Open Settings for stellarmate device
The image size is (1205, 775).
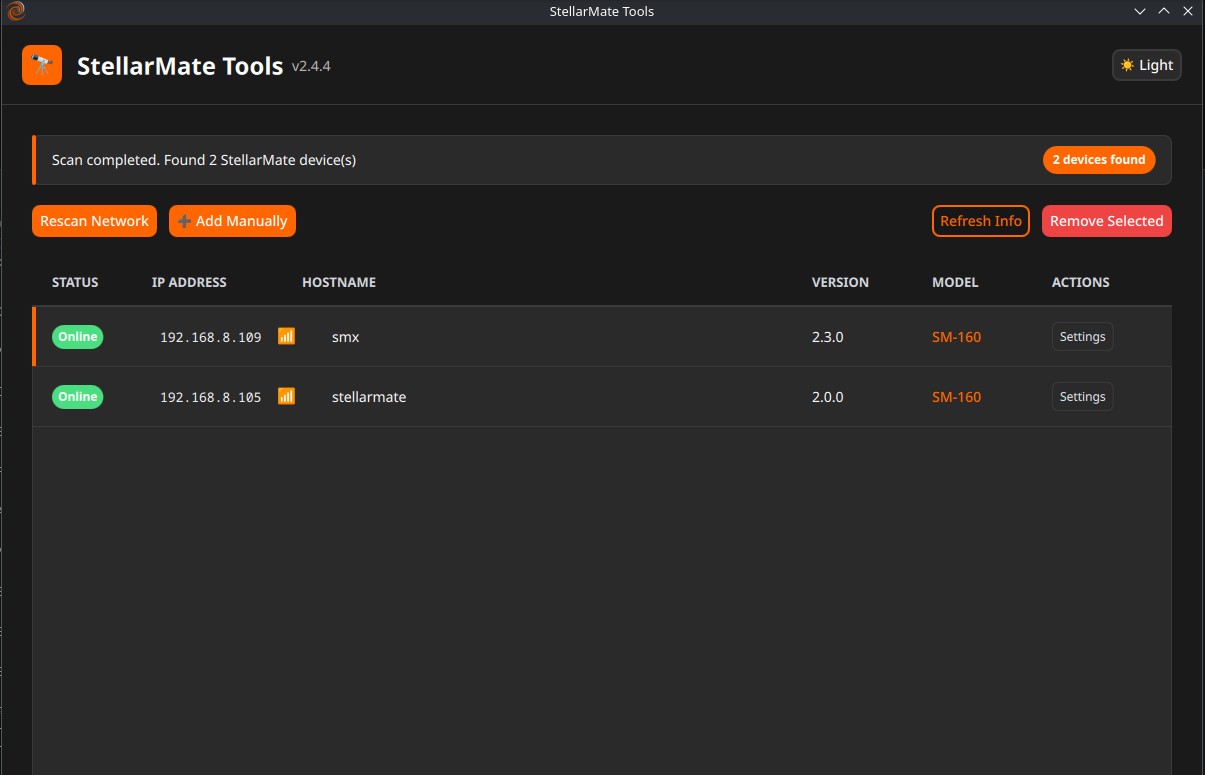(x=1082, y=397)
